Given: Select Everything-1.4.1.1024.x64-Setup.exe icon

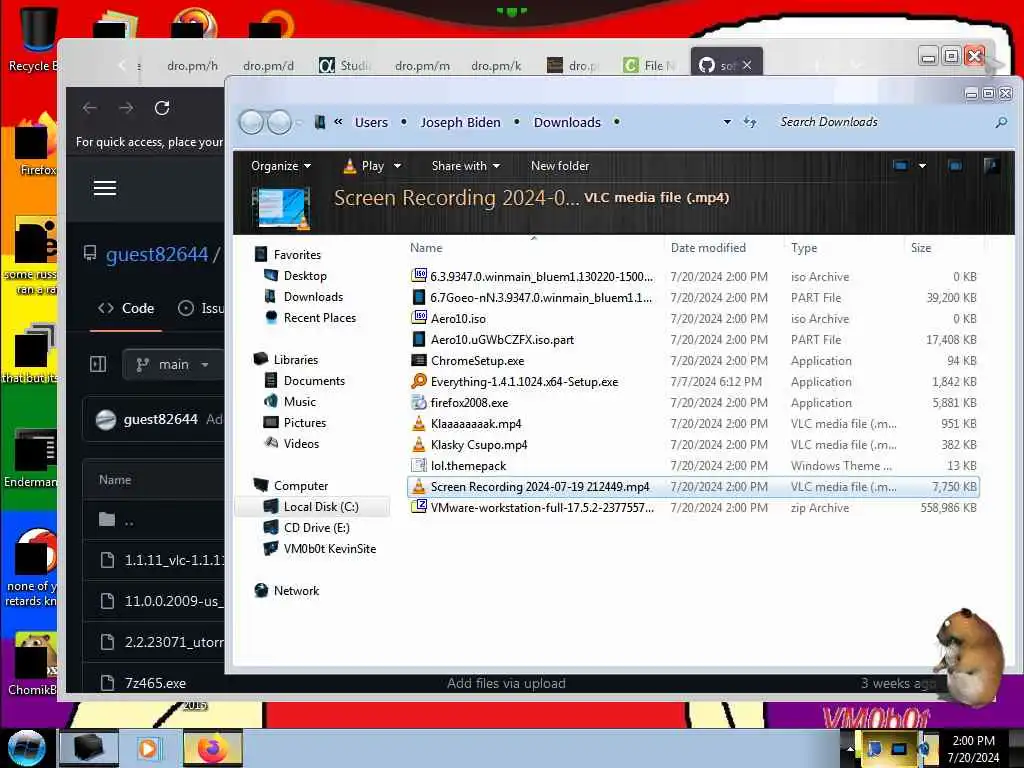Looking at the screenshot, I should tap(419, 381).
